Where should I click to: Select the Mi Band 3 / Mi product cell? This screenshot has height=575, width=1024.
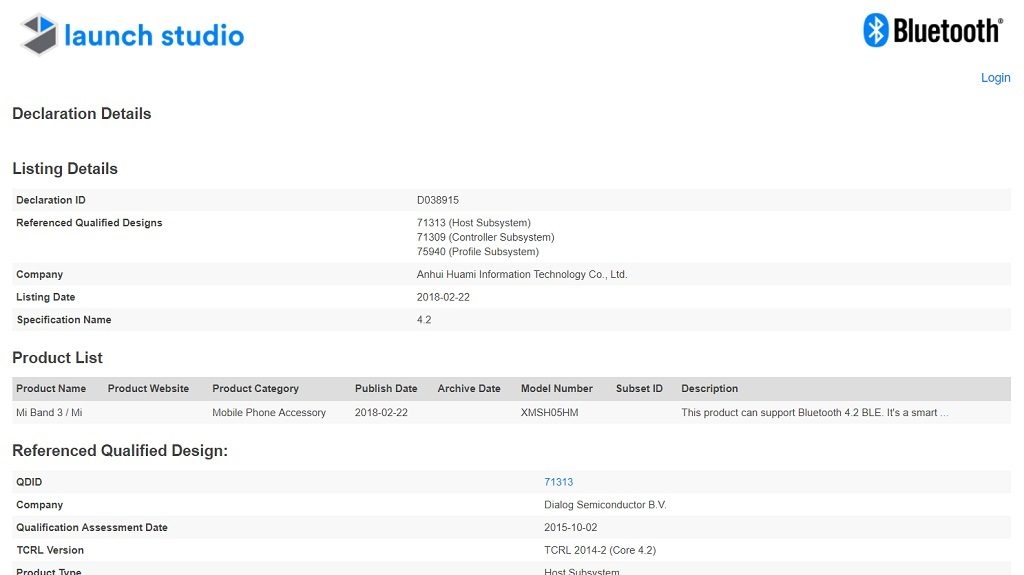49,412
